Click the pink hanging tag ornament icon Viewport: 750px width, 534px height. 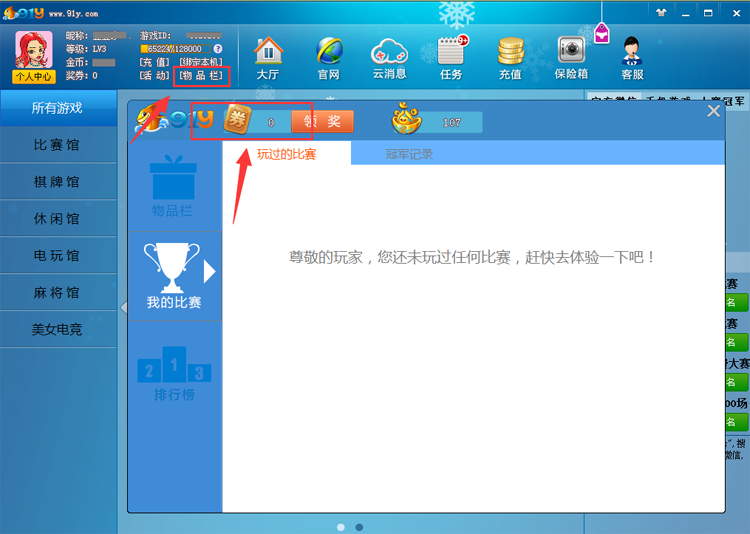[x=602, y=33]
